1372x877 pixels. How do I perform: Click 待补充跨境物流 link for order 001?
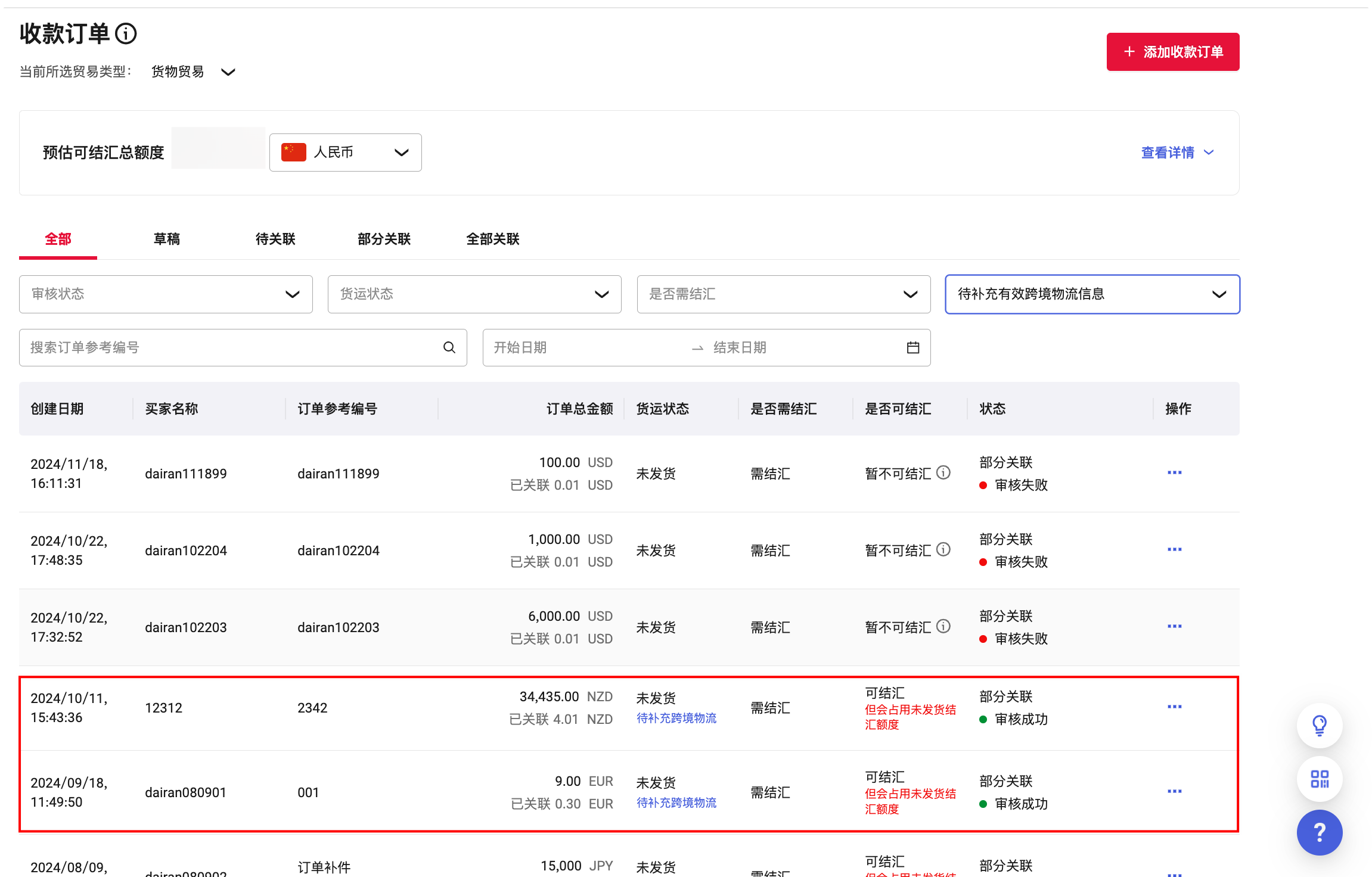click(x=676, y=803)
